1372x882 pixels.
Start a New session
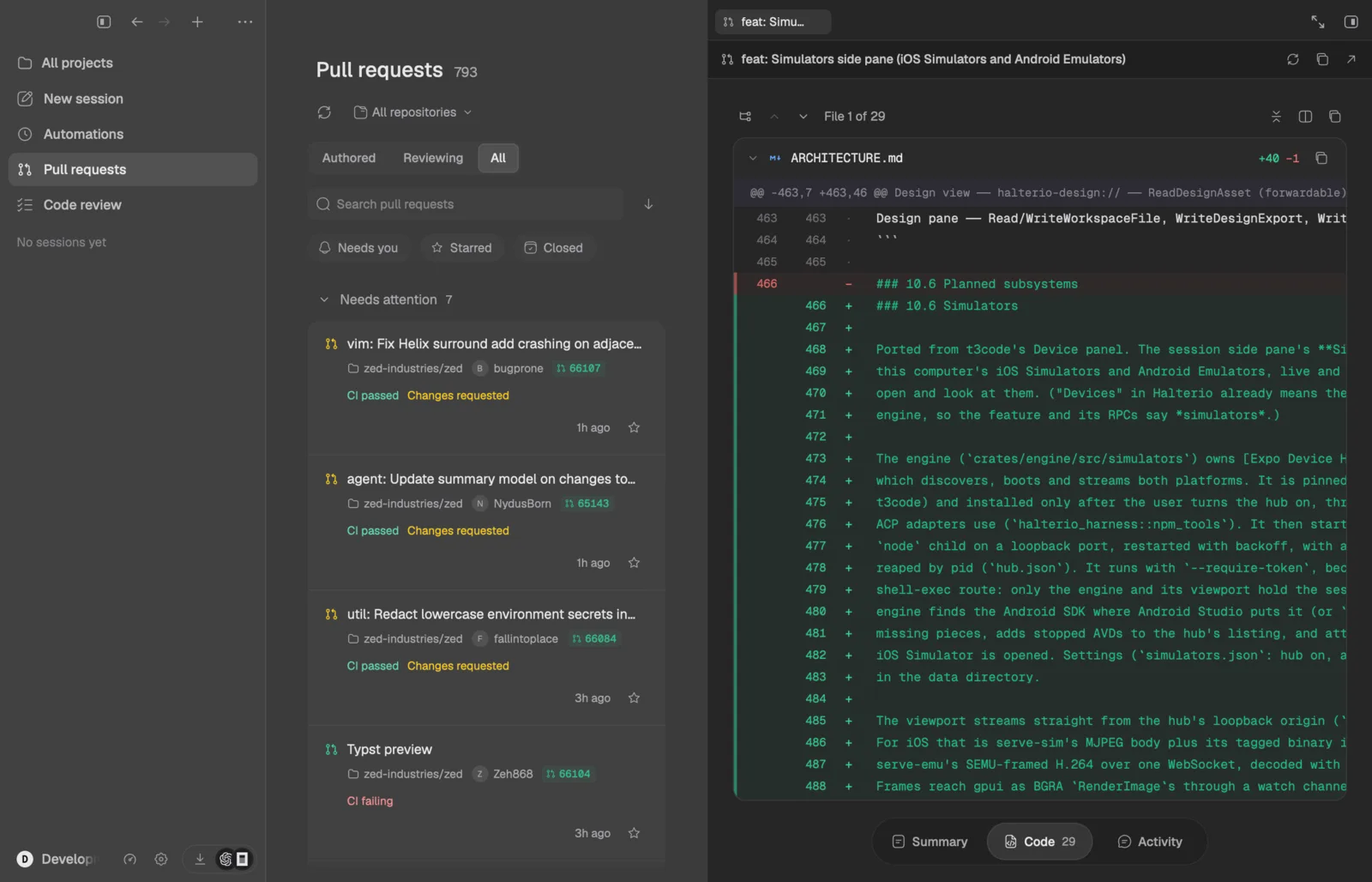click(x=133, y=99)
